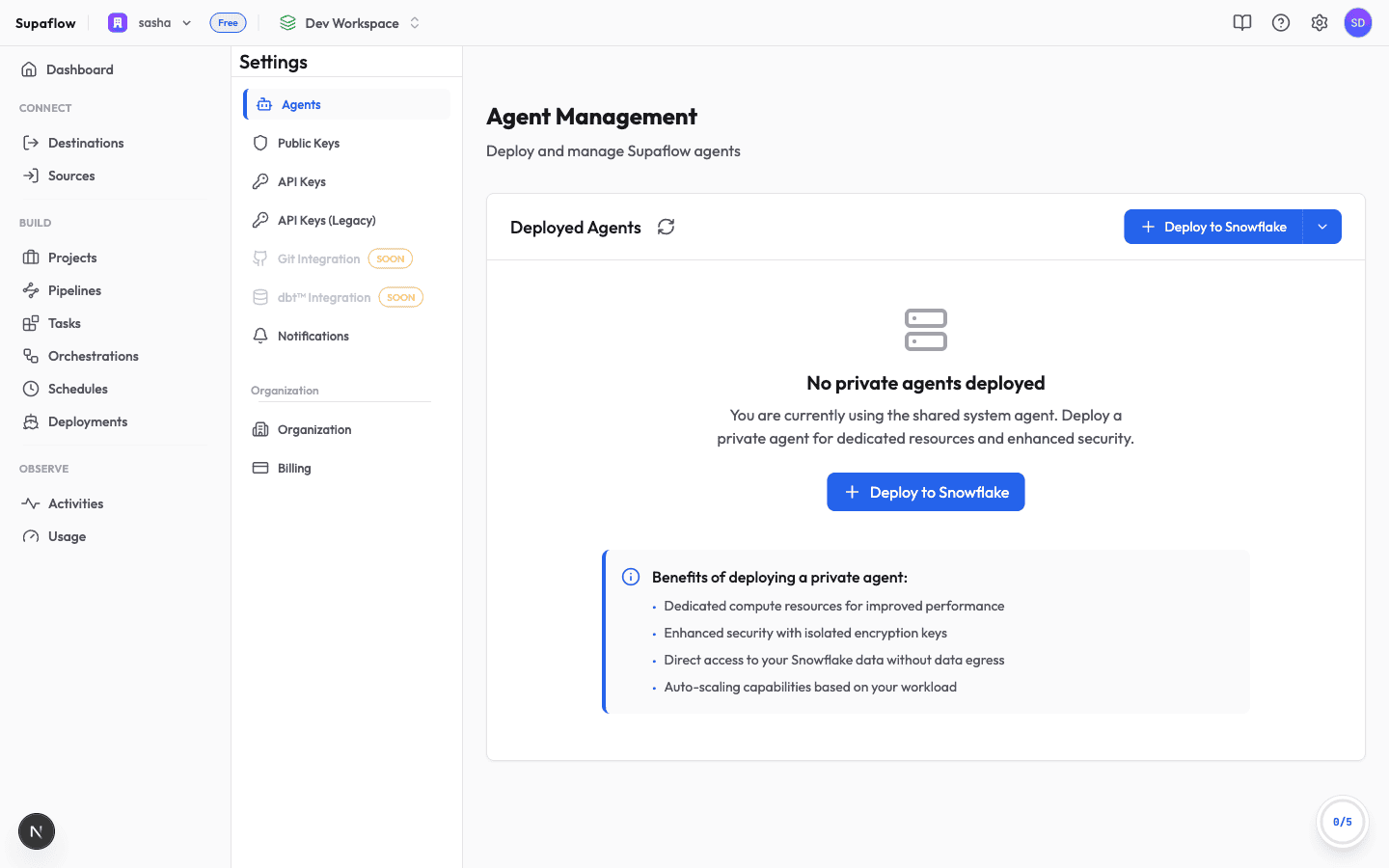Screen dimensions: 1389x868
Task: Click the Sources arrow icon
Action: click(31, 176)
